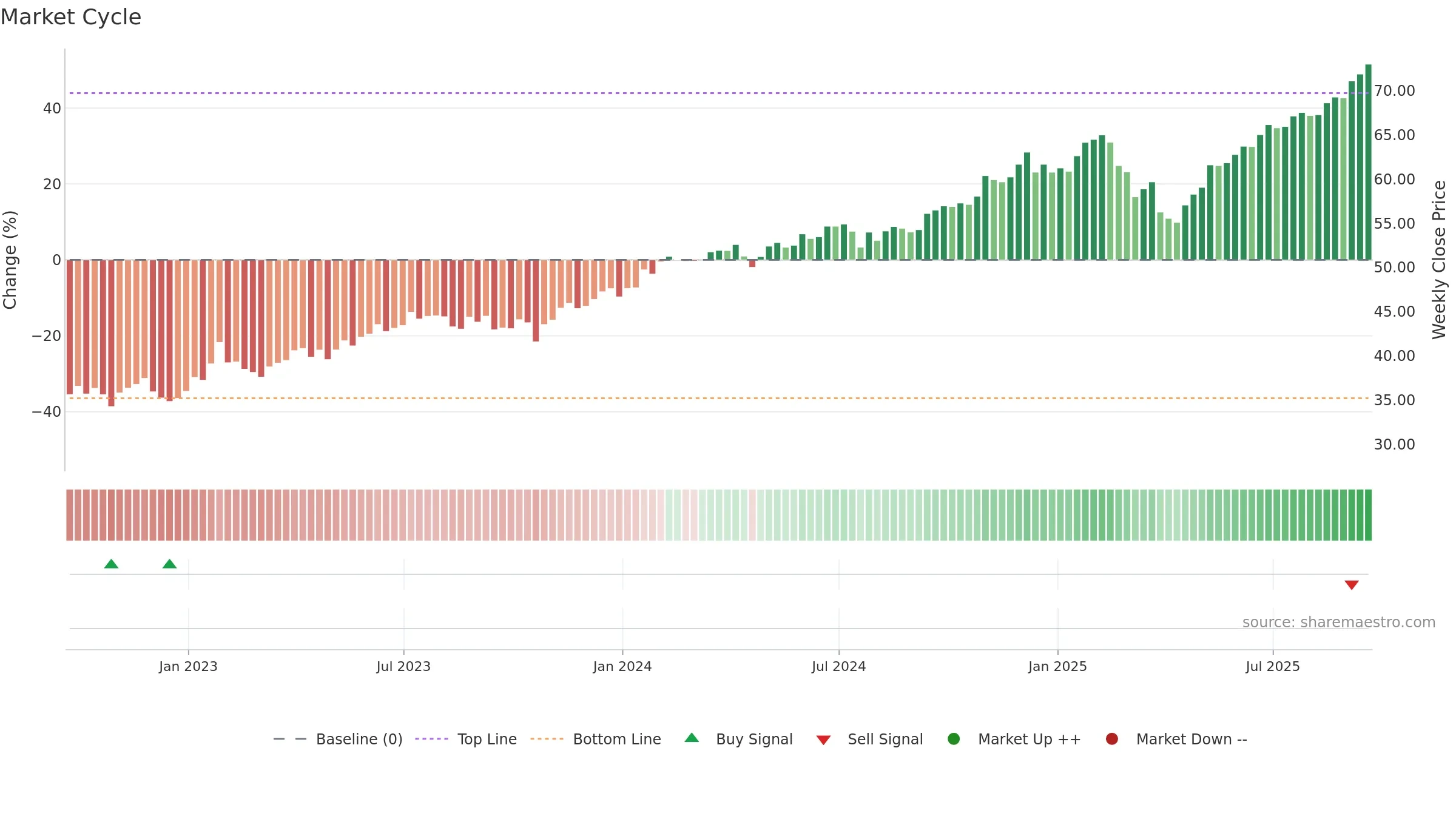Image resolution: width=1456 pixels, height=819 pixels.
Task: Click the leftmost dark red heat strip cell
Action: point(70,515)
